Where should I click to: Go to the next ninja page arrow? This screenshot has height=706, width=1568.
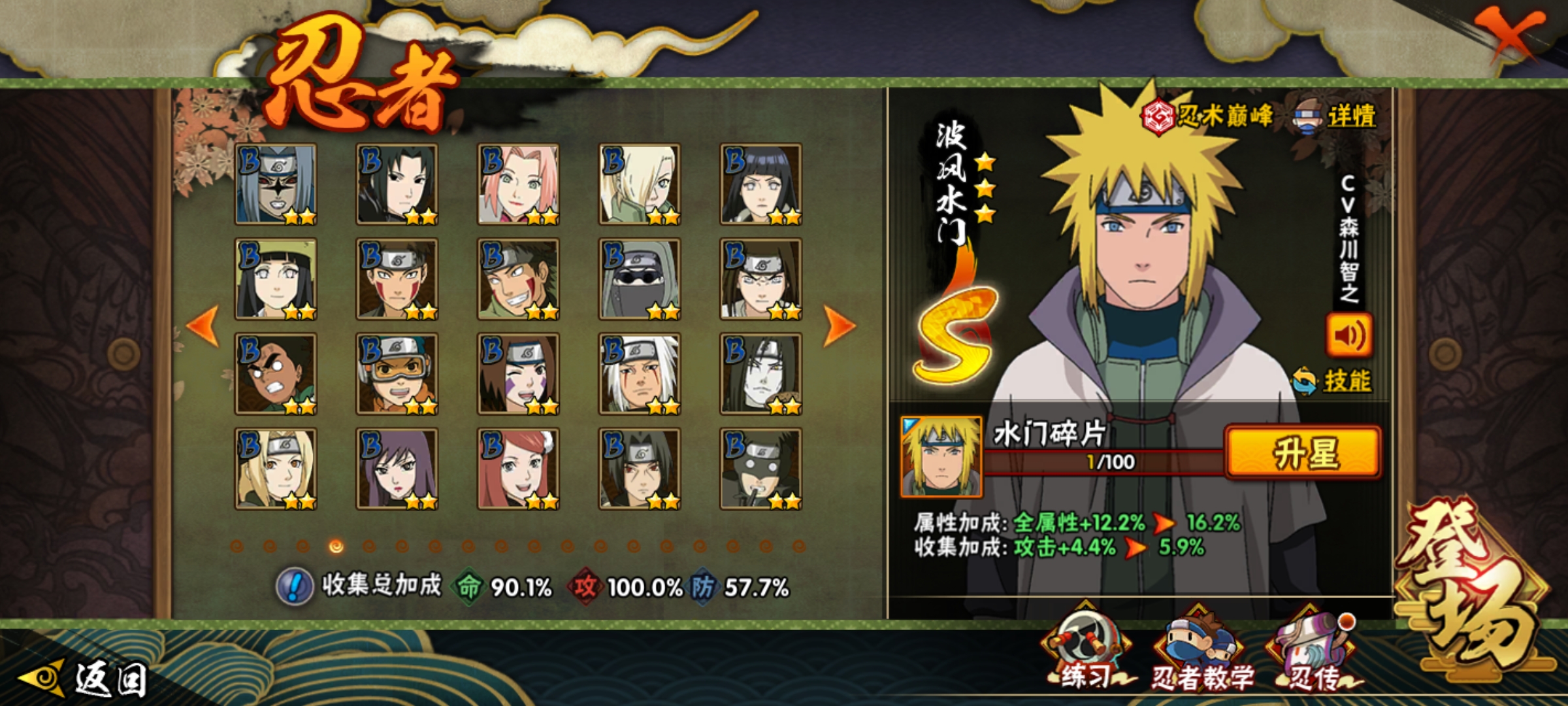coord(839,325)
